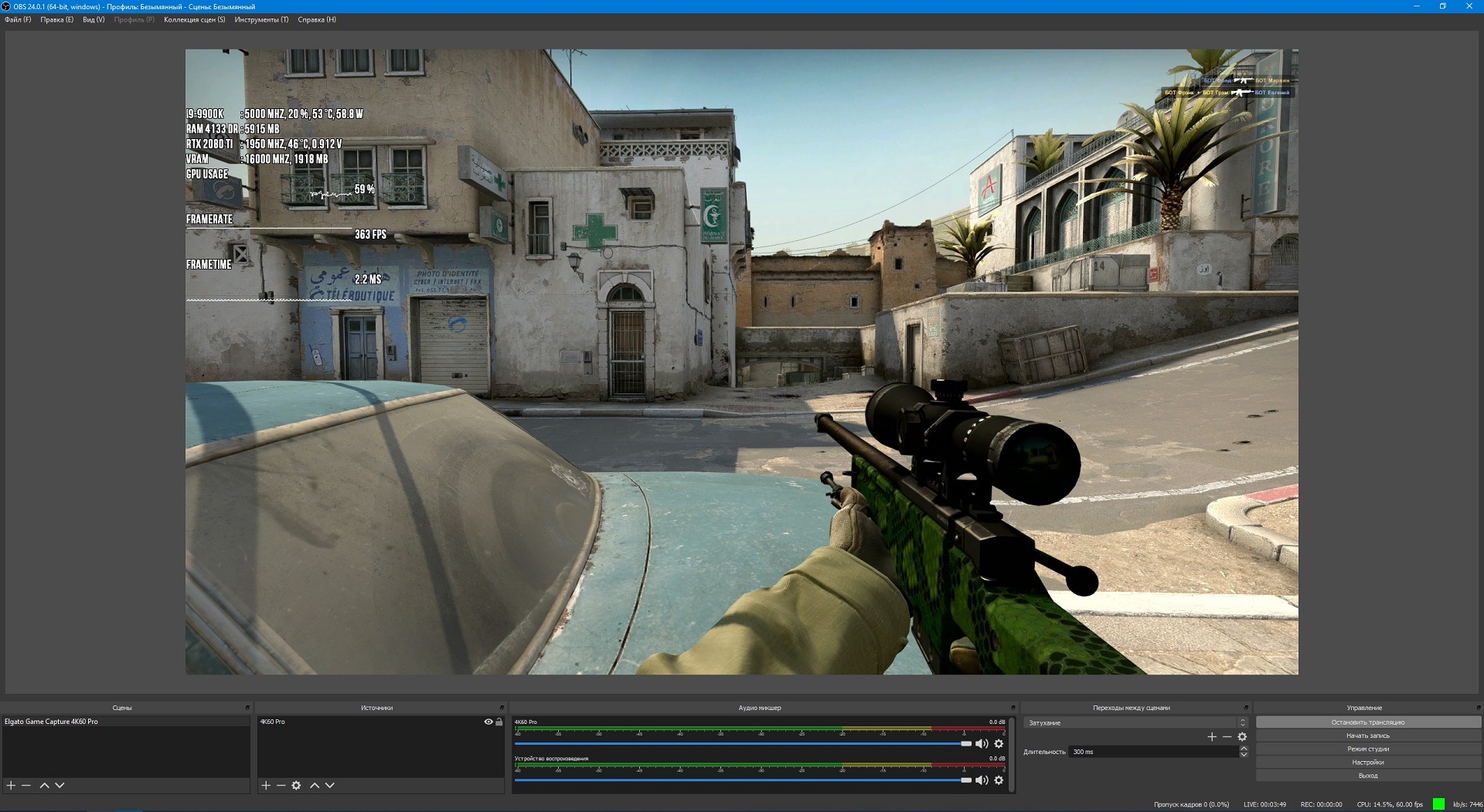The width and height of the screenshot is (1484, 812).
Task: Enable Режим студии
Action: coord(1368,749)
